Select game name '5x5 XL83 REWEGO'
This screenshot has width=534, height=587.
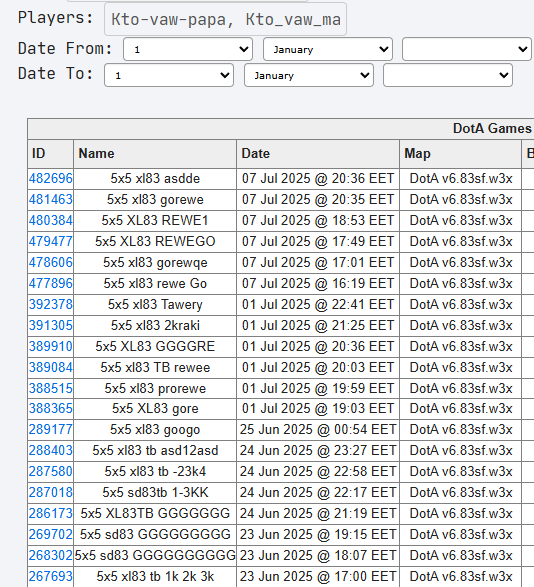(x=155, y=241)
